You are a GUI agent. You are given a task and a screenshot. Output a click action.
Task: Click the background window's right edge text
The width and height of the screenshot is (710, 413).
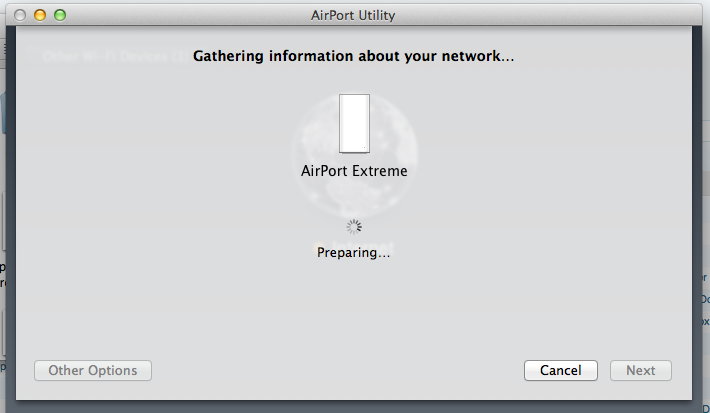[705, 299]
